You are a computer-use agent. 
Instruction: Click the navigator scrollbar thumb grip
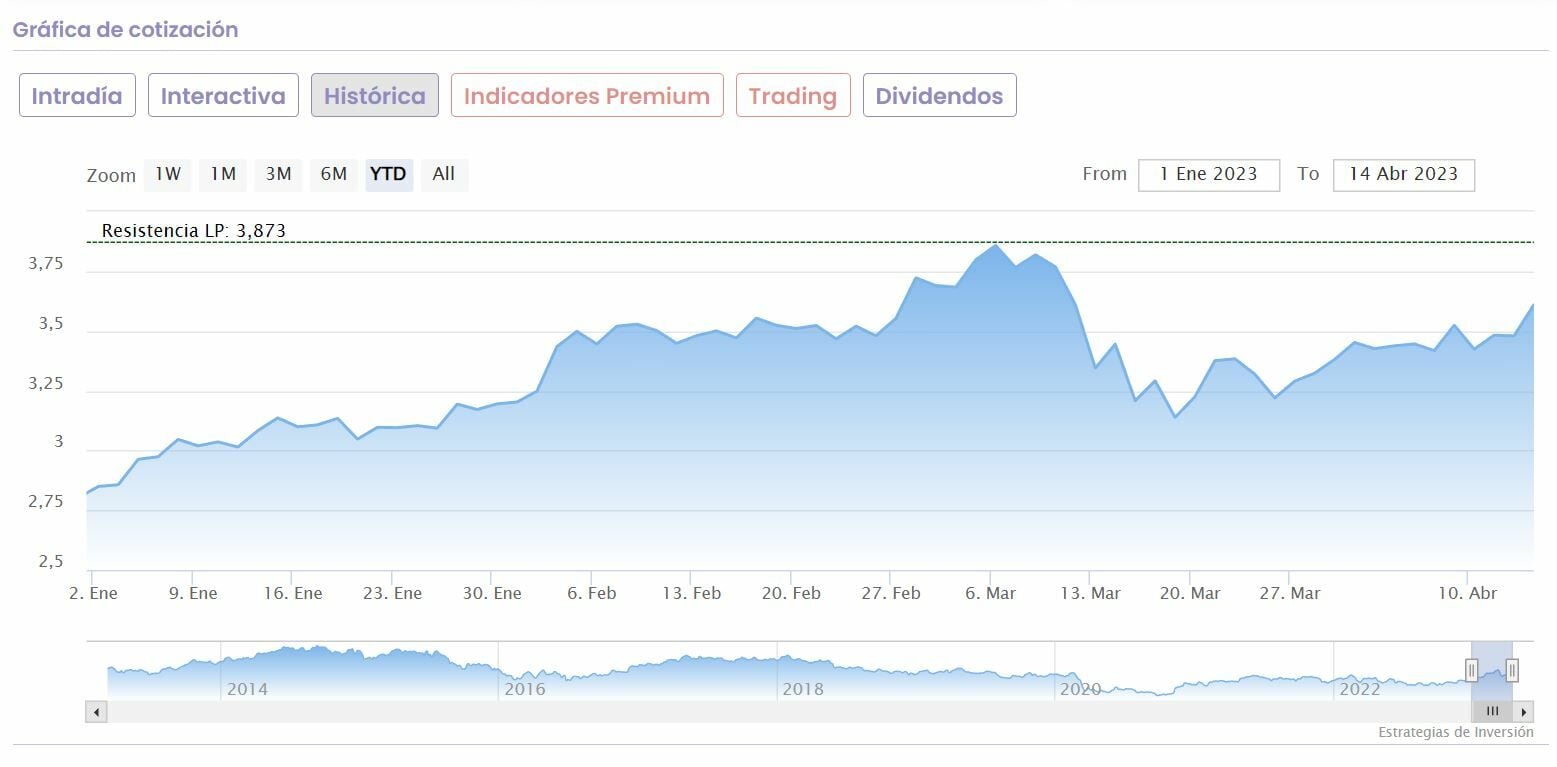tap(1492, 712)
